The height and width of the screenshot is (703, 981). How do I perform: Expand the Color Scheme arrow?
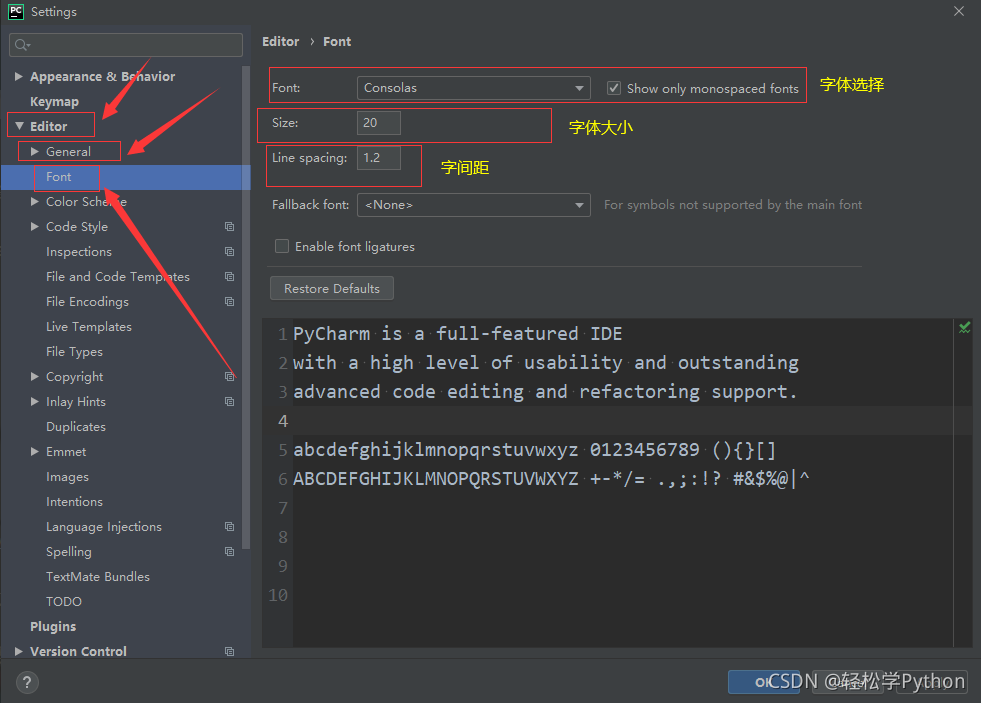pyautogui.click(x=35, y=201)
